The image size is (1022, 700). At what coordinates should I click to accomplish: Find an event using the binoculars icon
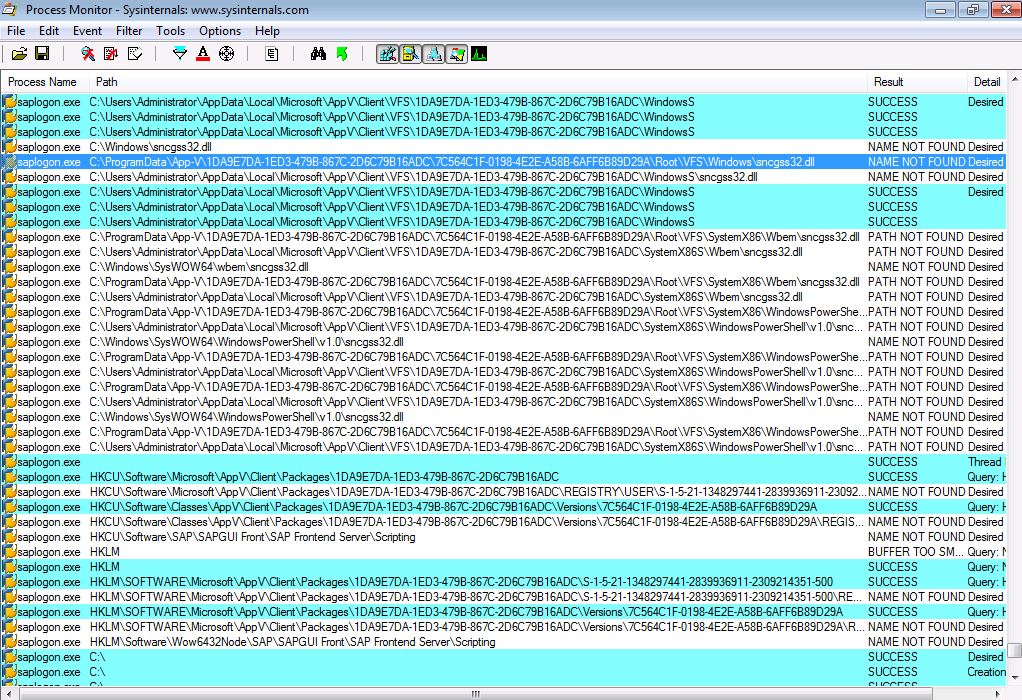coord(318,53)
